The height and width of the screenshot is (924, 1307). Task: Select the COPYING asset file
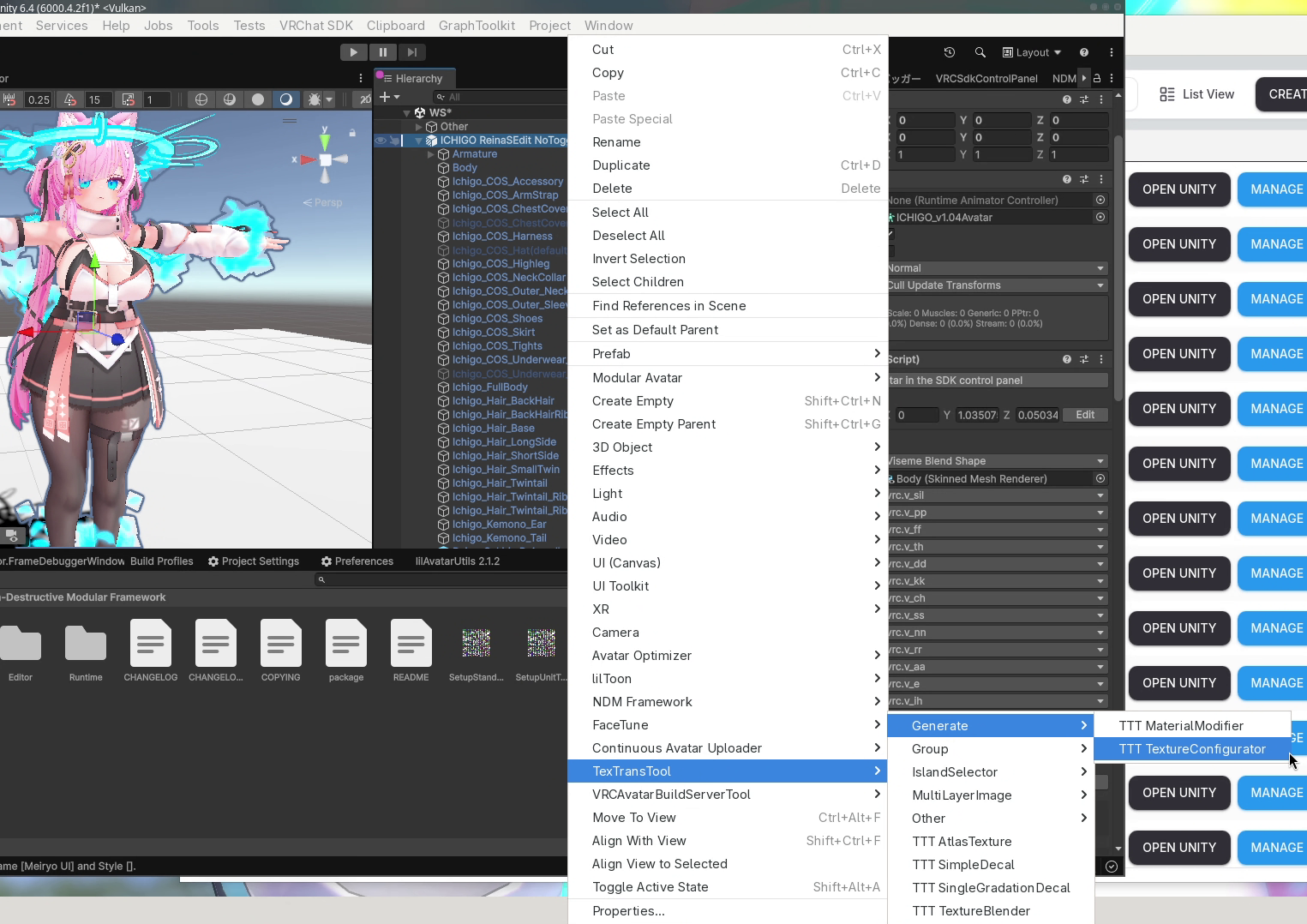coord(281,651)
